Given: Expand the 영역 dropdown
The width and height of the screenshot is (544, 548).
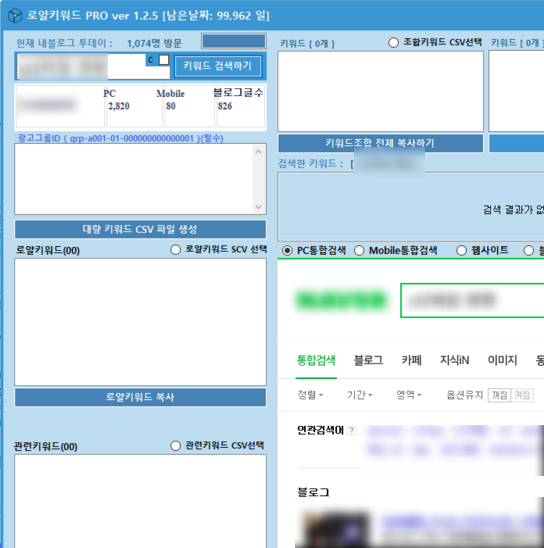Looking at the screenshot, I should click(x=409, y=395).
